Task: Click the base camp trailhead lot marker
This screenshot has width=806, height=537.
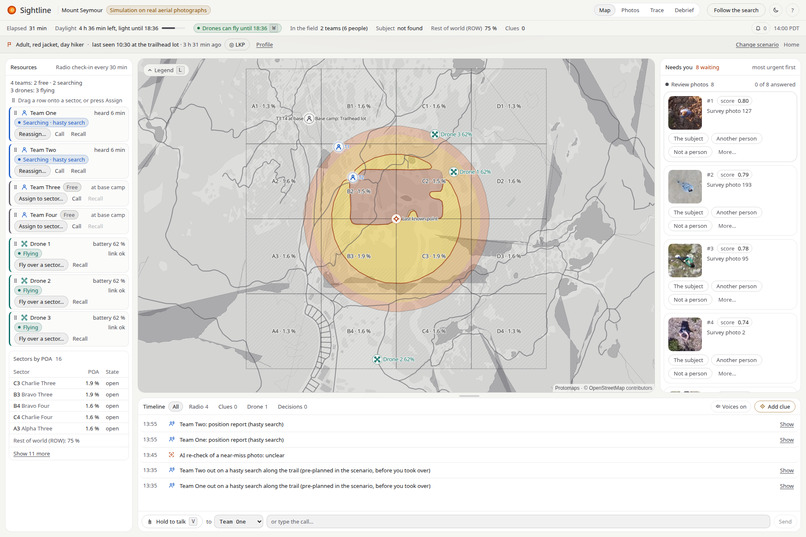Action: [309, 119]
